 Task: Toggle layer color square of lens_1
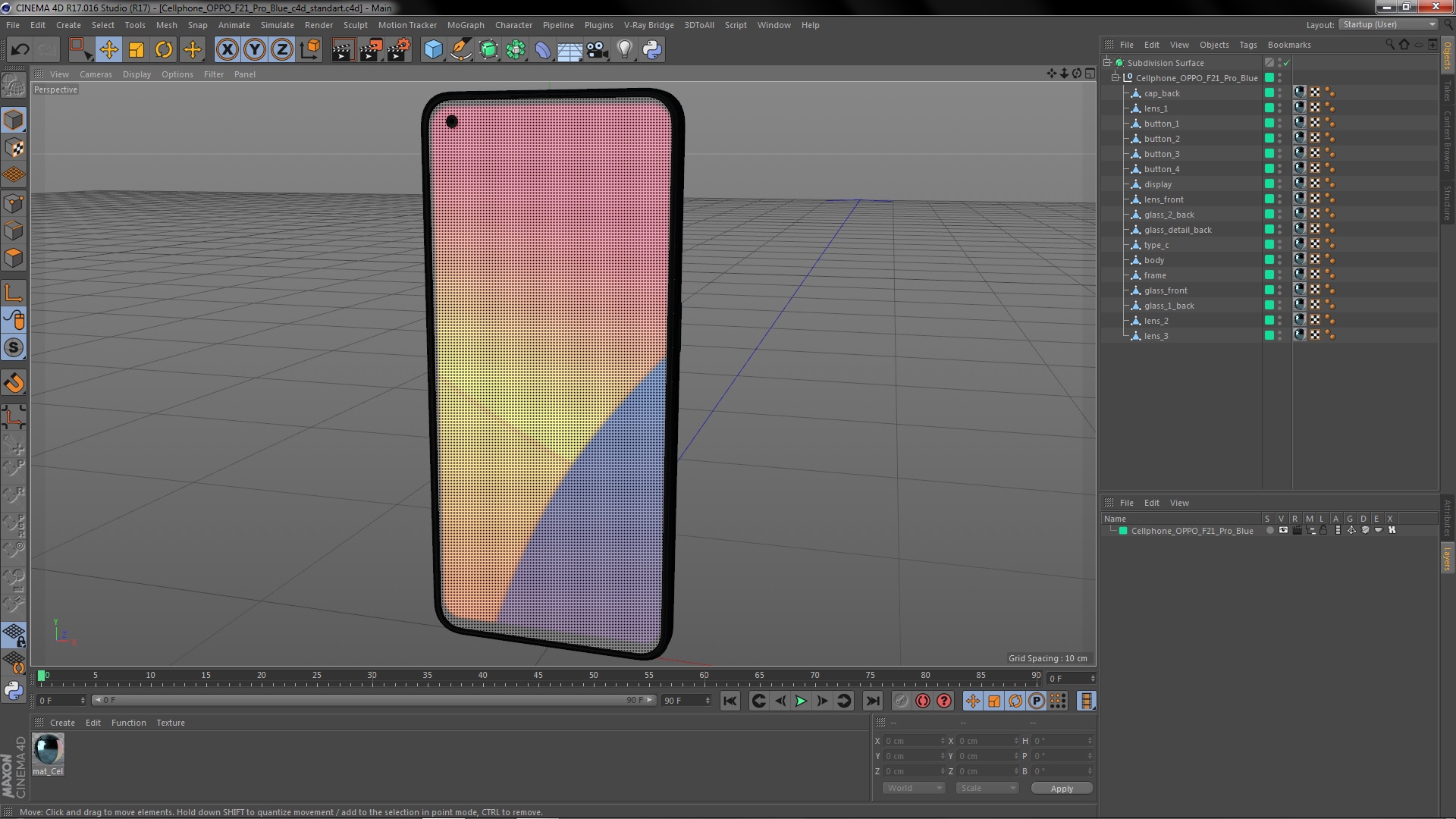1269,108
